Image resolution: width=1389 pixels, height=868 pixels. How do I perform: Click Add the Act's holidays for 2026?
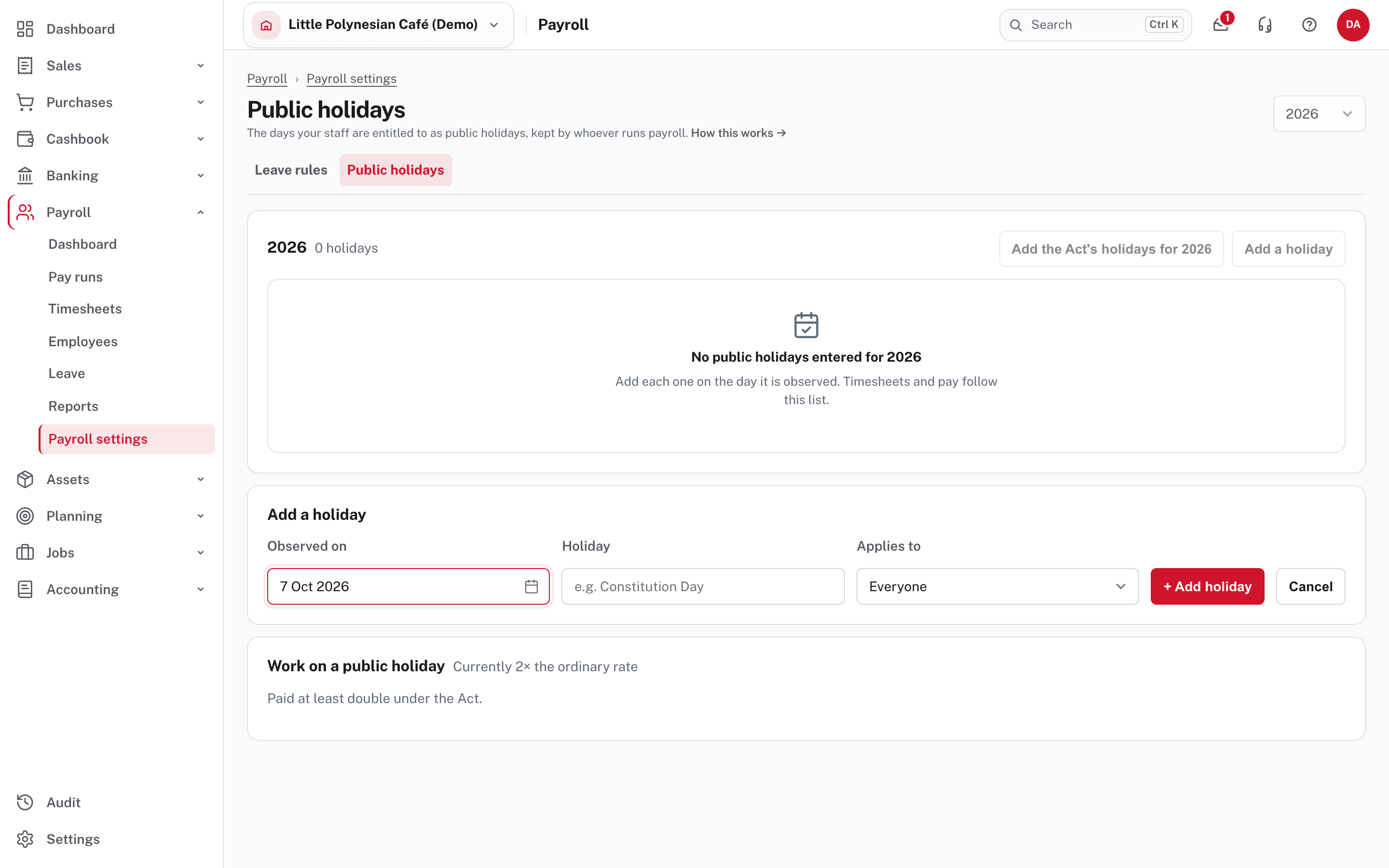pos(1111,248)
